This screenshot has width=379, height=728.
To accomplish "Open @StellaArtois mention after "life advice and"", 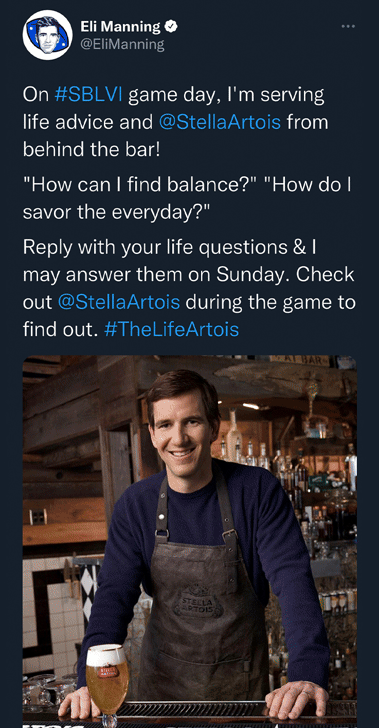I will pos(220,122).
